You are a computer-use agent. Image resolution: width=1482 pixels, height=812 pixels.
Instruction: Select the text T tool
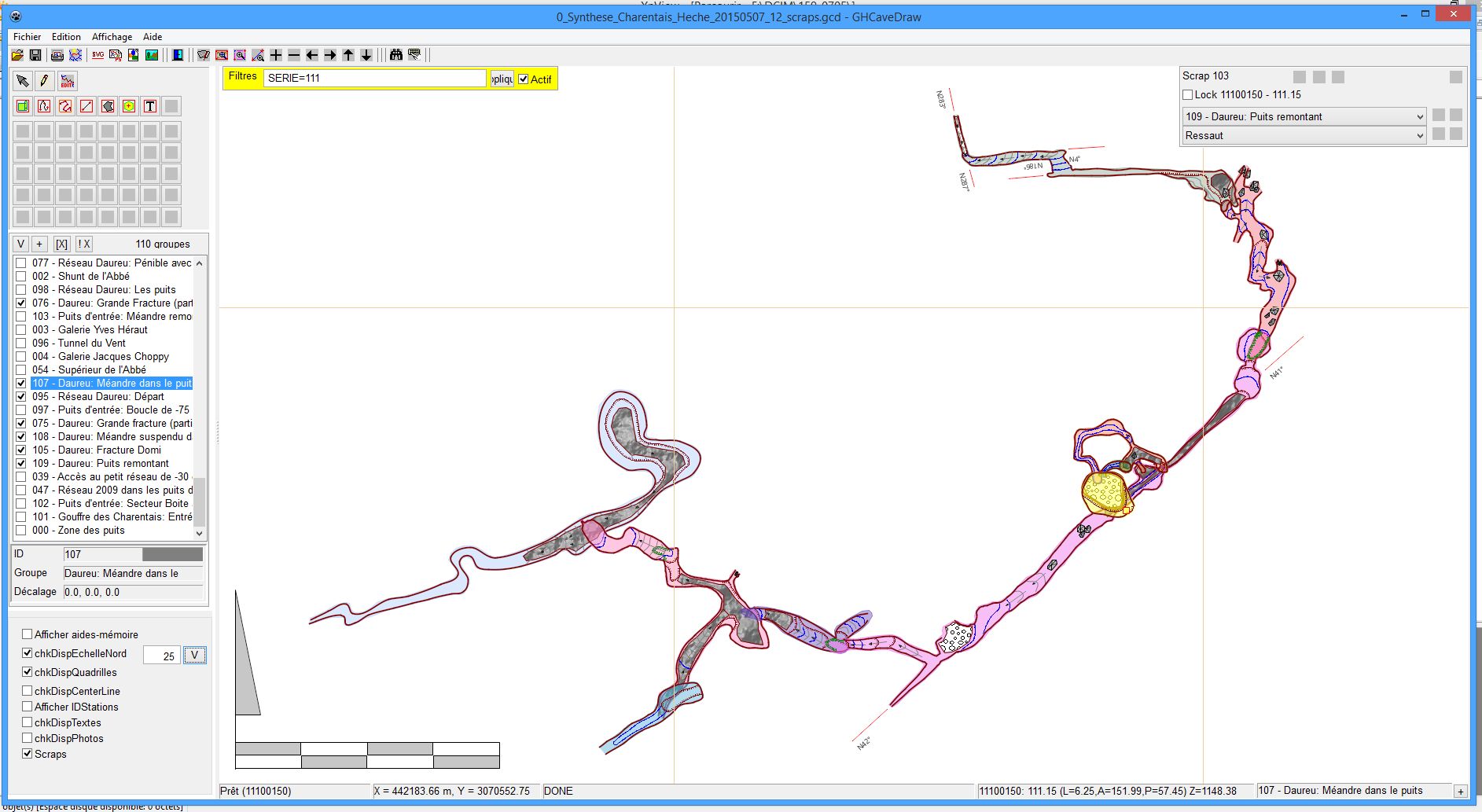pos(150,106)
